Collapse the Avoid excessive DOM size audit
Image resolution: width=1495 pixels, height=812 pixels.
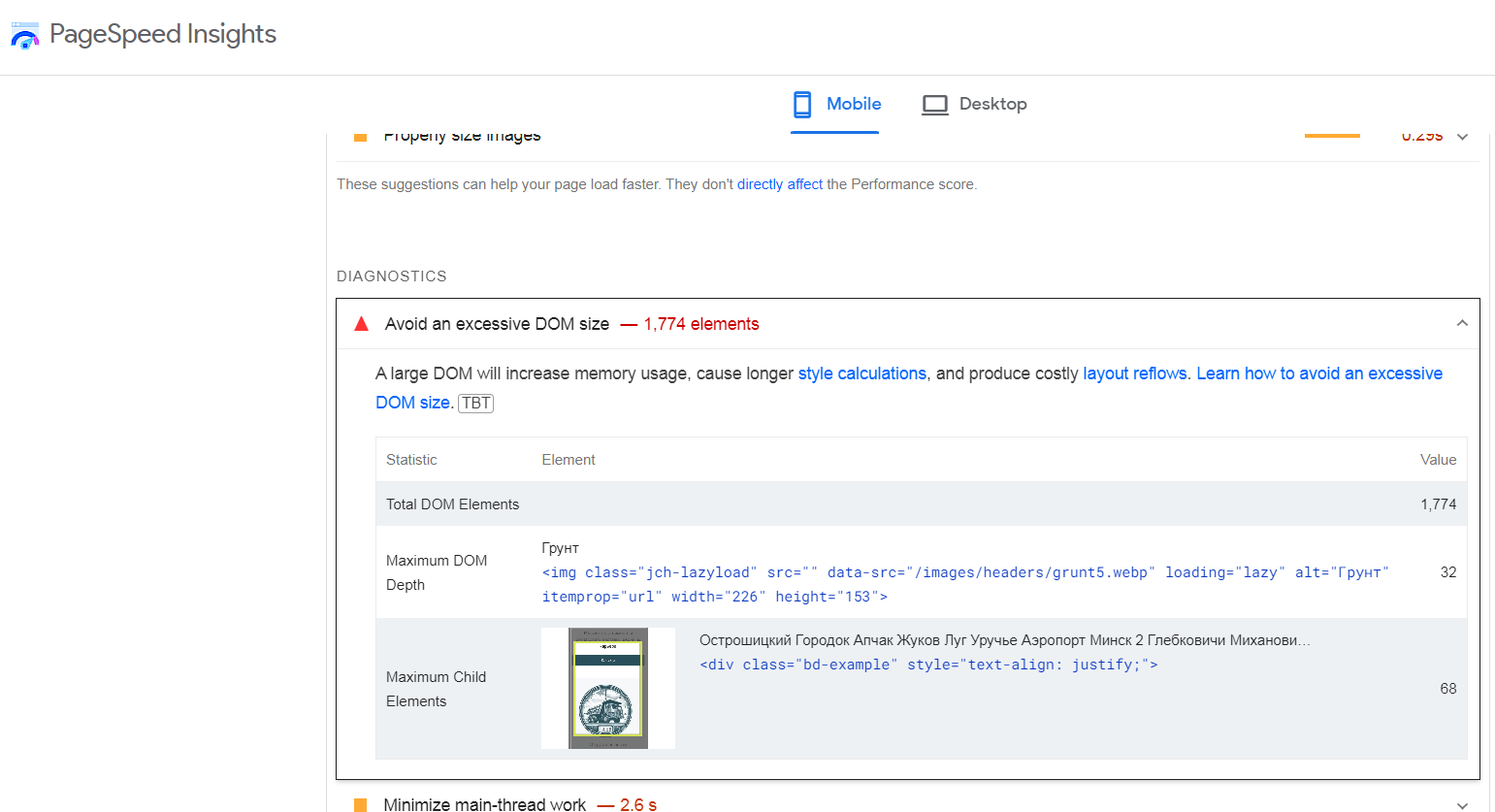(1461, 324)
